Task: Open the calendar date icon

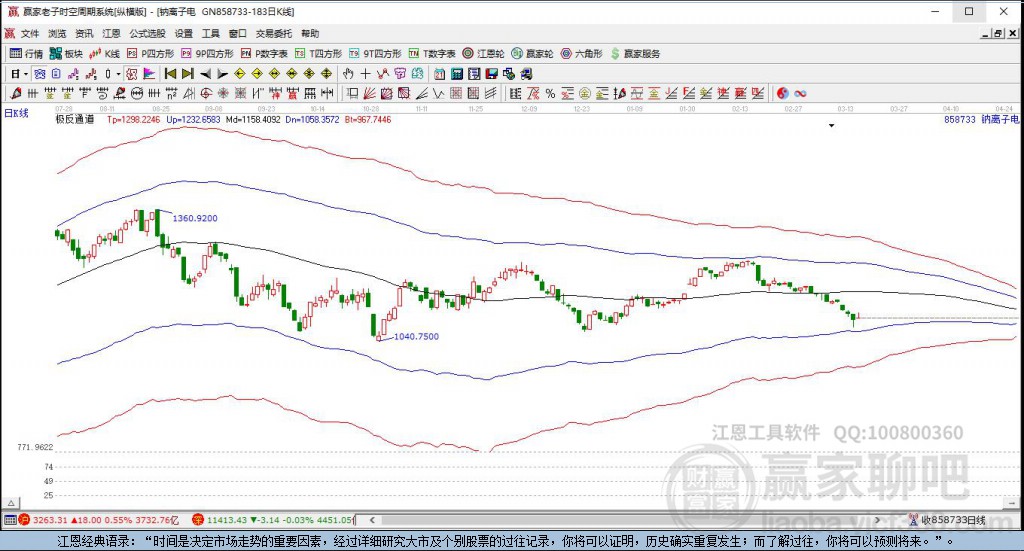Action: [440, 74]
